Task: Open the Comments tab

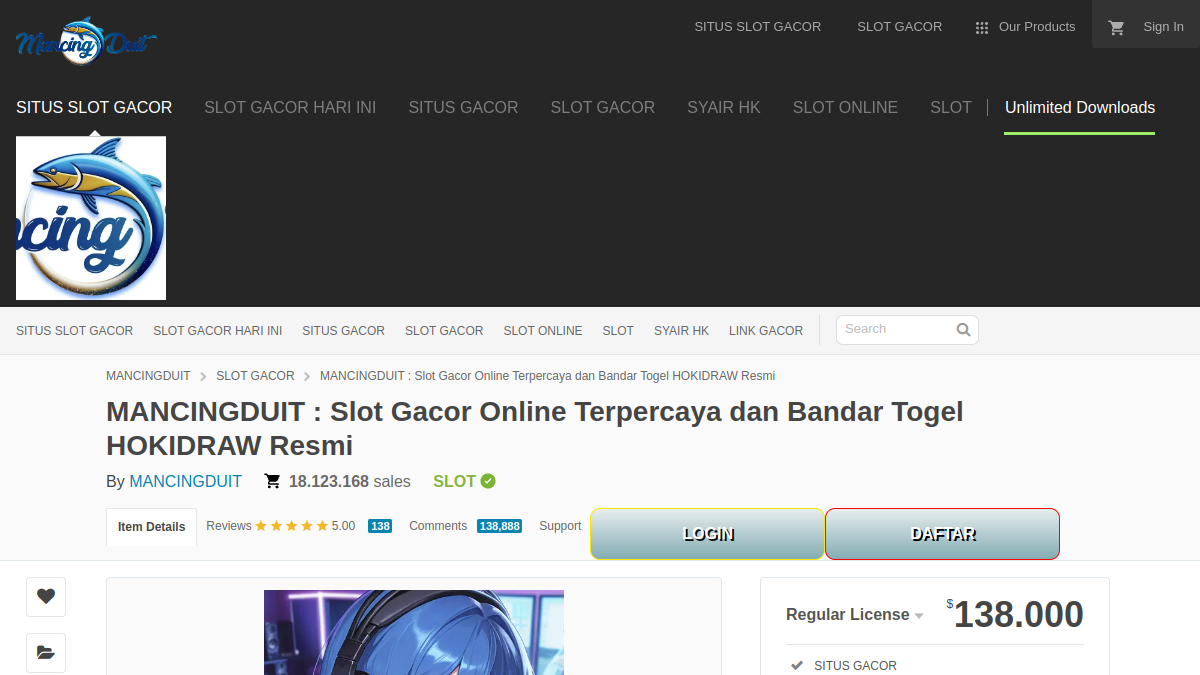Action: [x=438, y=526]
